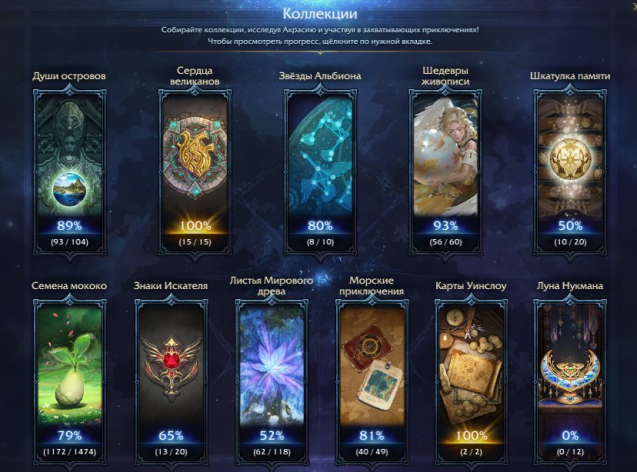
Task: Open the Души островов collection card
Action: [69, 171]
